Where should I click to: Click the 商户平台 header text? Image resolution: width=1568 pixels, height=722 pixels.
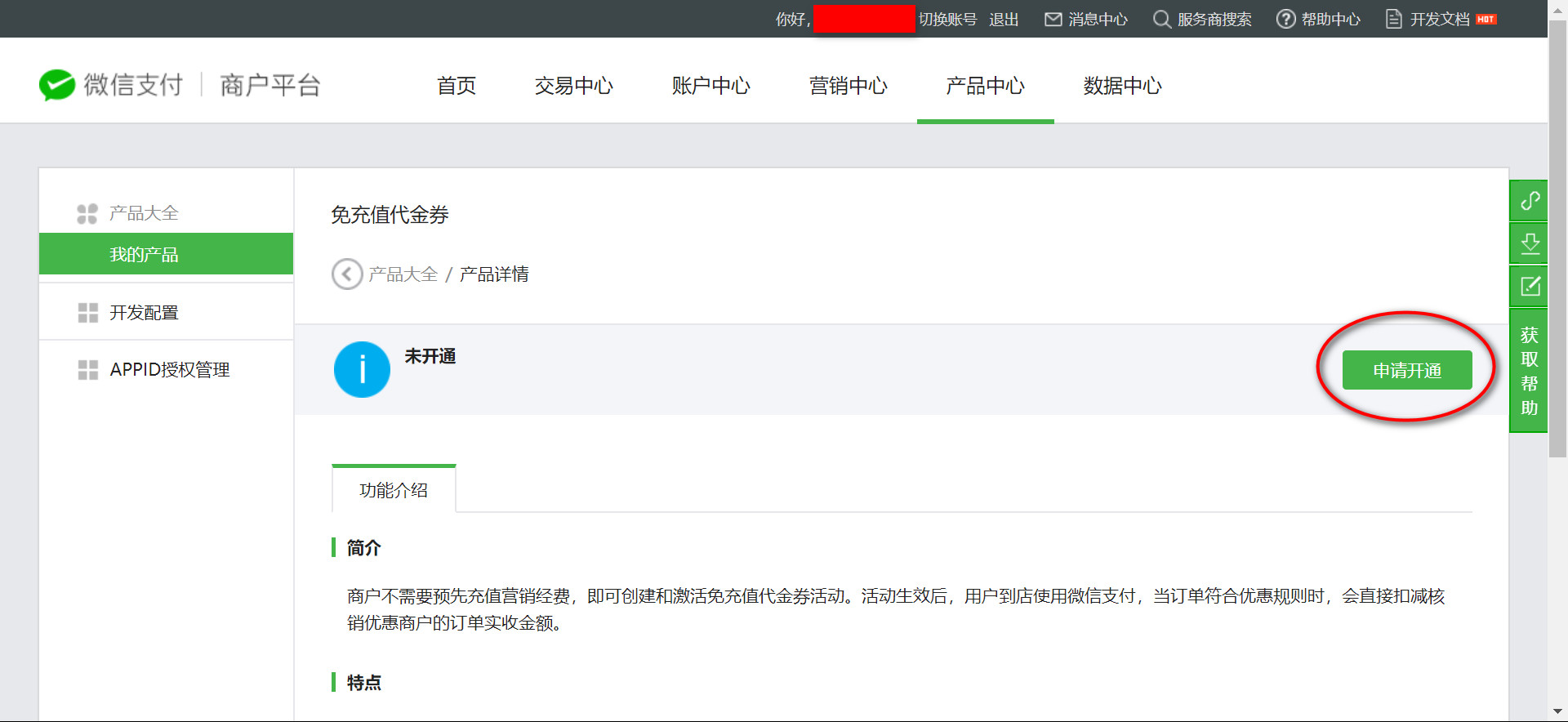pos(270,85)
